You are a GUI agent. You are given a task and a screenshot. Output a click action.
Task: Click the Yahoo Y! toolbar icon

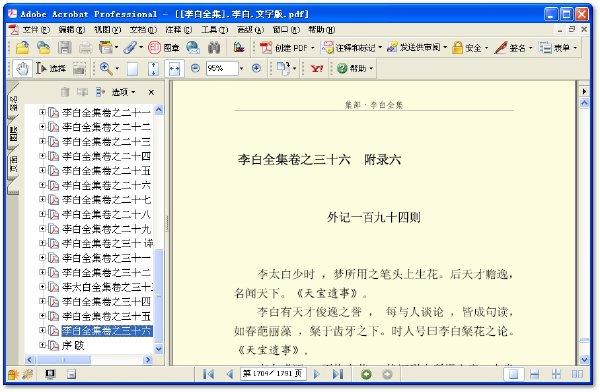point(317,69)
